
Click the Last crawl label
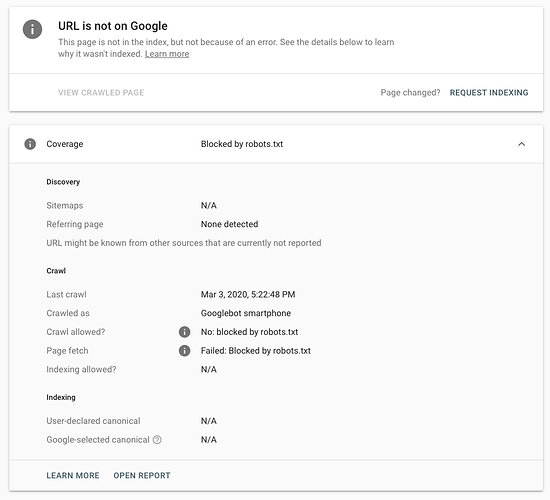pyautogui.click(x=66, y=294)
